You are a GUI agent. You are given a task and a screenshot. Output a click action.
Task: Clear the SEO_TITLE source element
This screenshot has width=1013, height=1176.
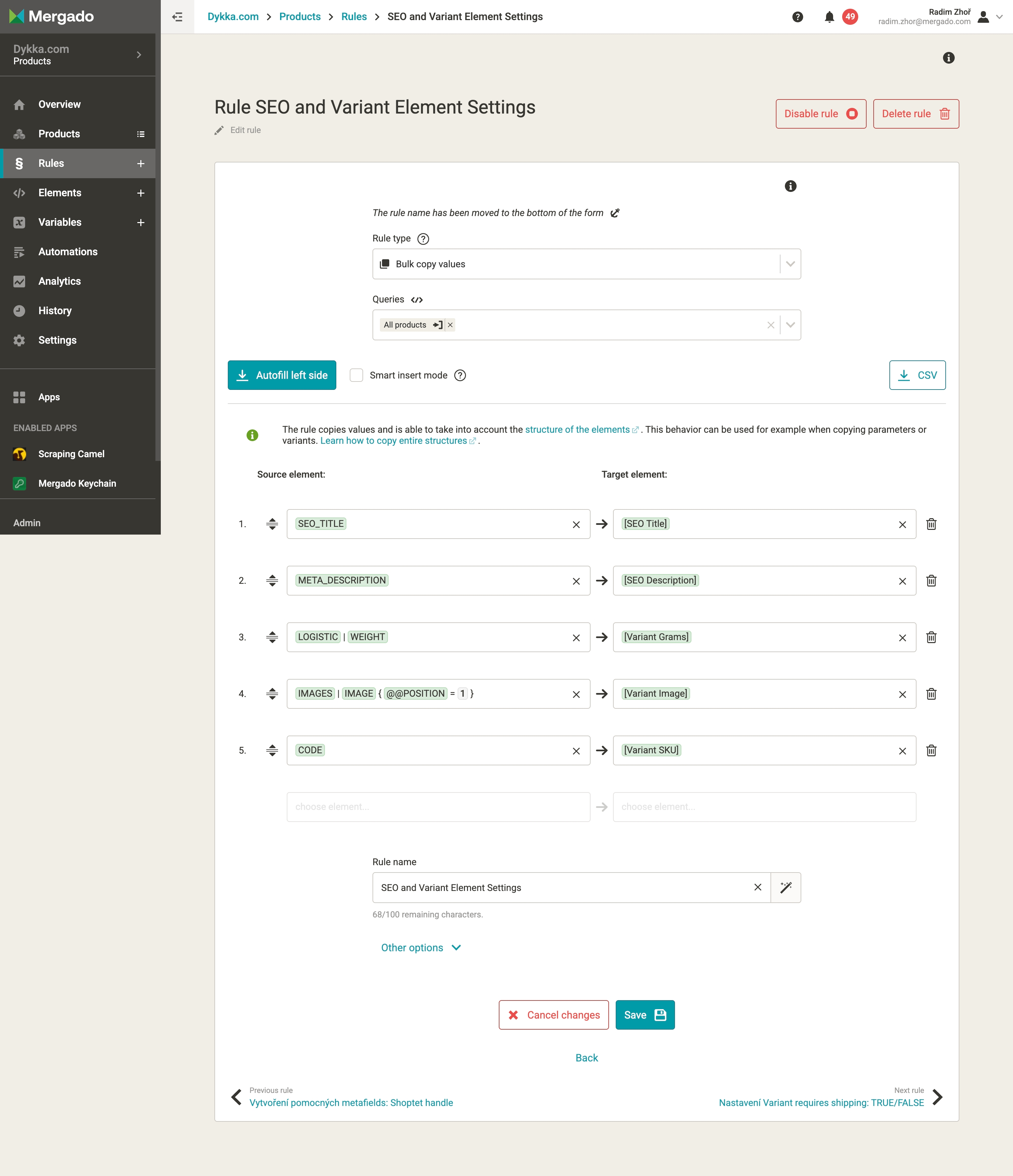[x=576, y=525]
